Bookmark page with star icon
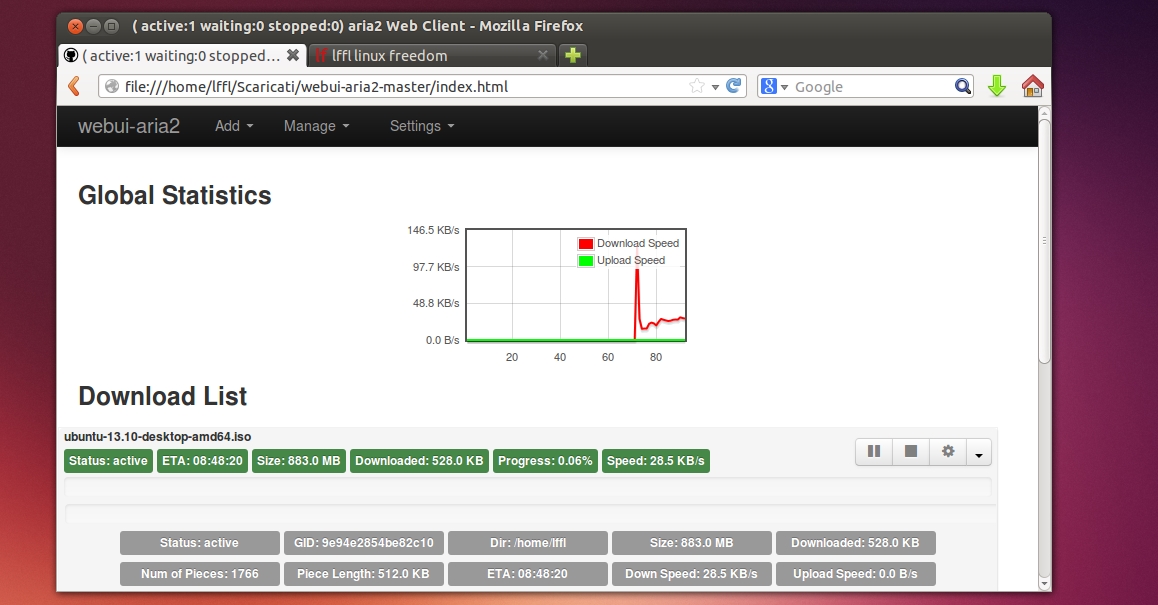This screenshot has width=1158, height=605. [696, 86]
